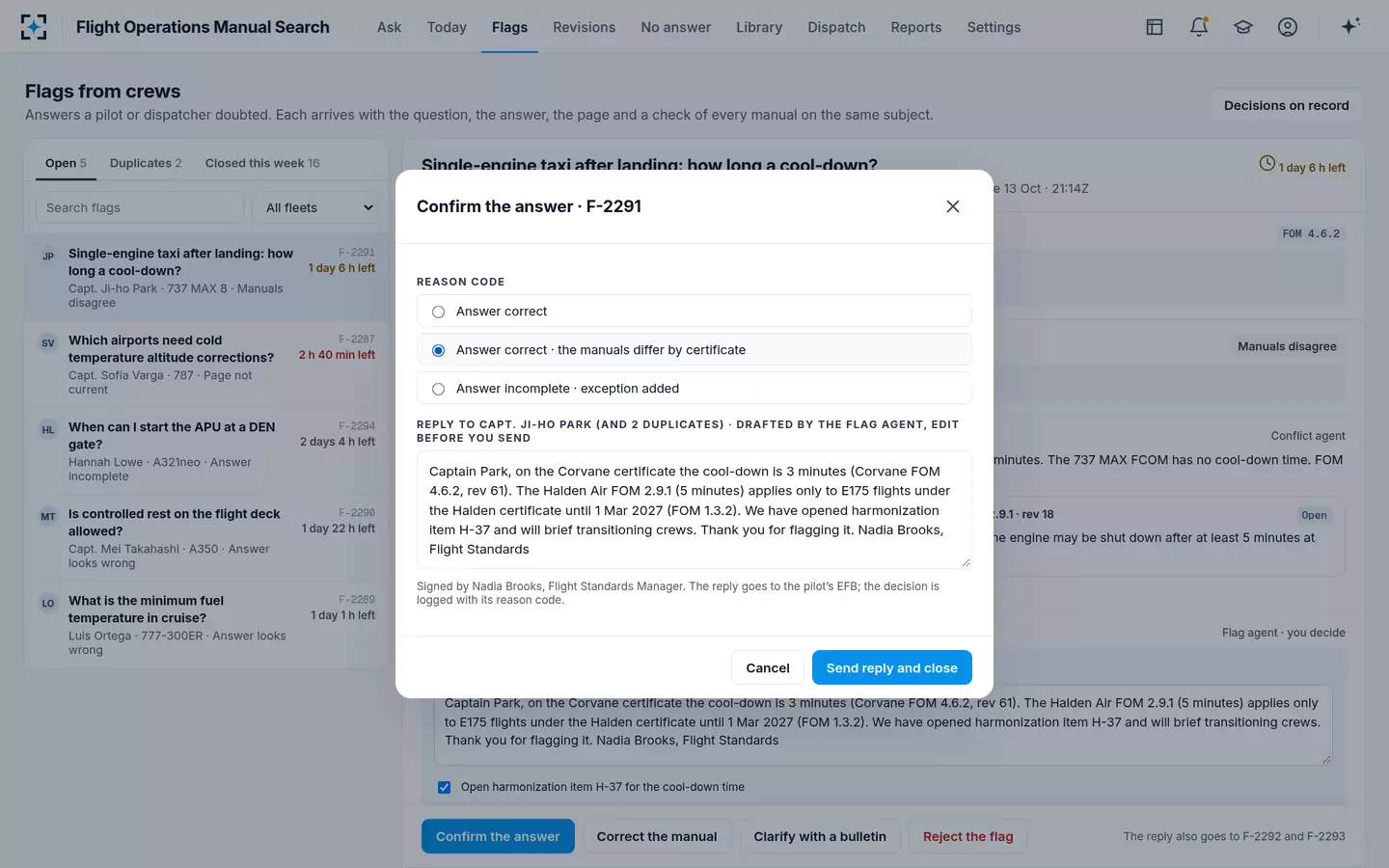Click the Confirm the answer button
1389x868 pixels.
click(x=498, y=836)
